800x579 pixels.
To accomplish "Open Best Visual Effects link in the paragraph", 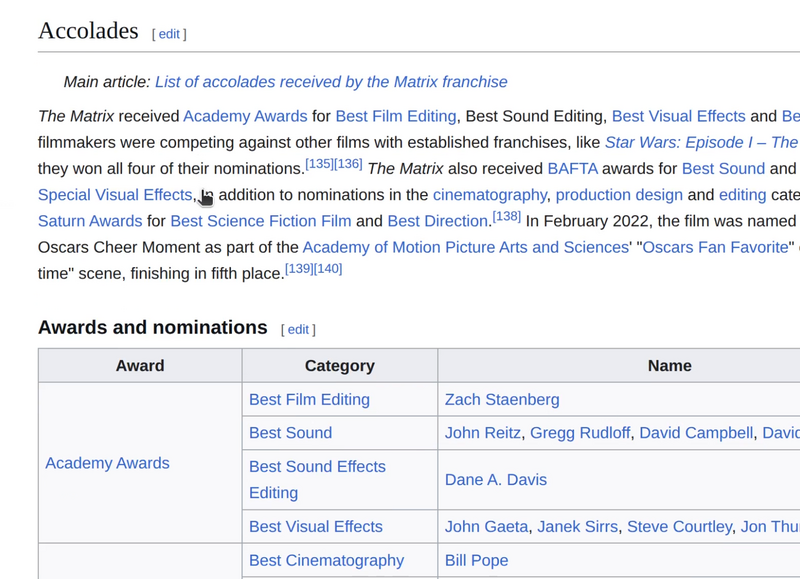I will [679, 116].
